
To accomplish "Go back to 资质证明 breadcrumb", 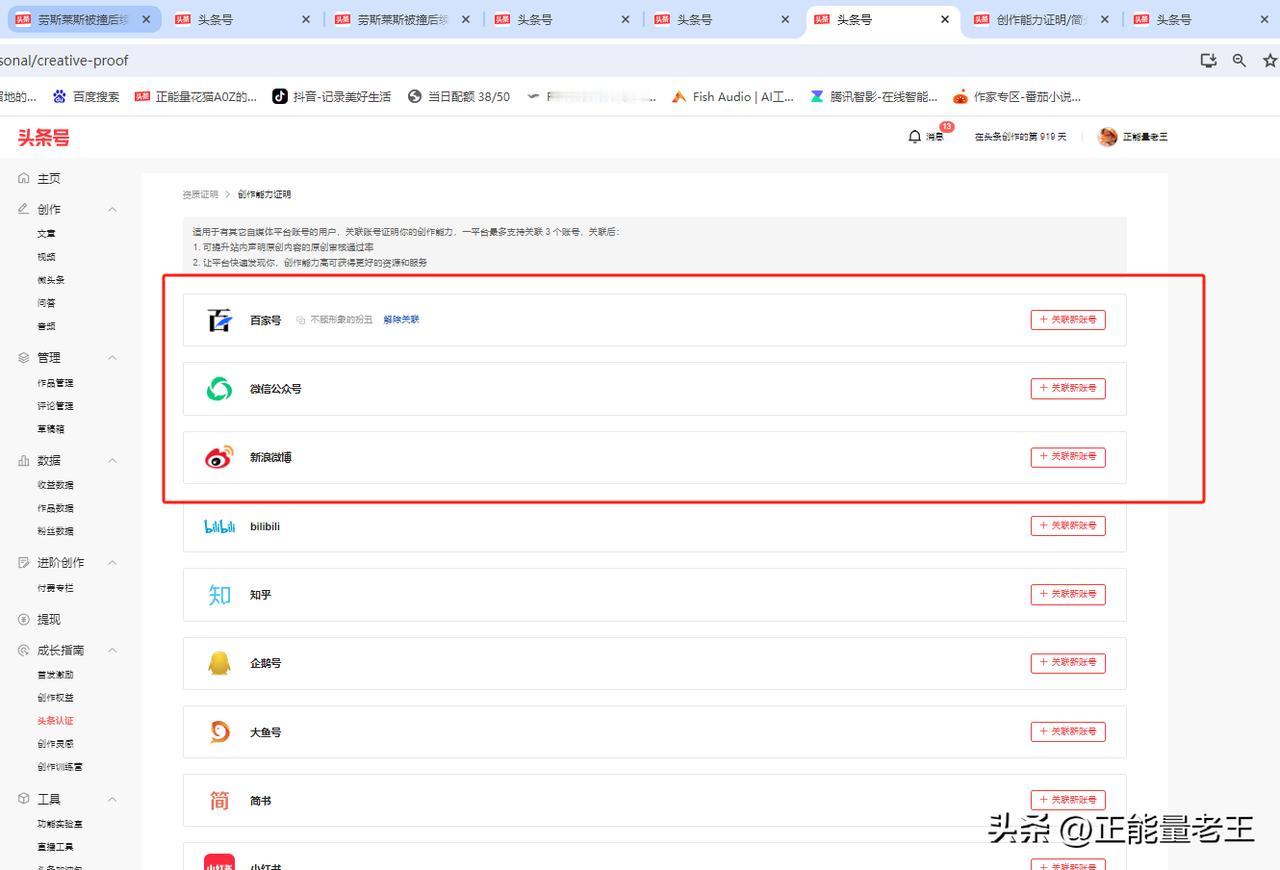I will click(x=200, y=194).
